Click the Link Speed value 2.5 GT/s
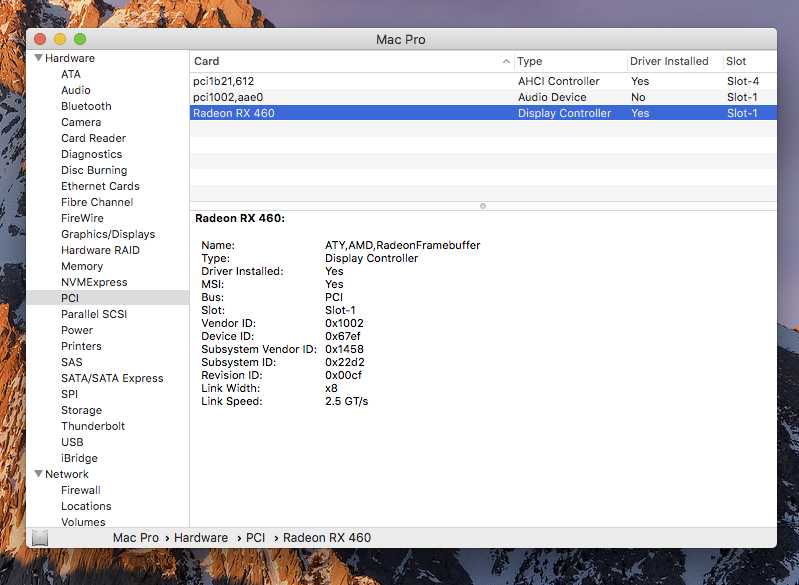This screenshot has height=585, width=799. click(x=347, y=401)
